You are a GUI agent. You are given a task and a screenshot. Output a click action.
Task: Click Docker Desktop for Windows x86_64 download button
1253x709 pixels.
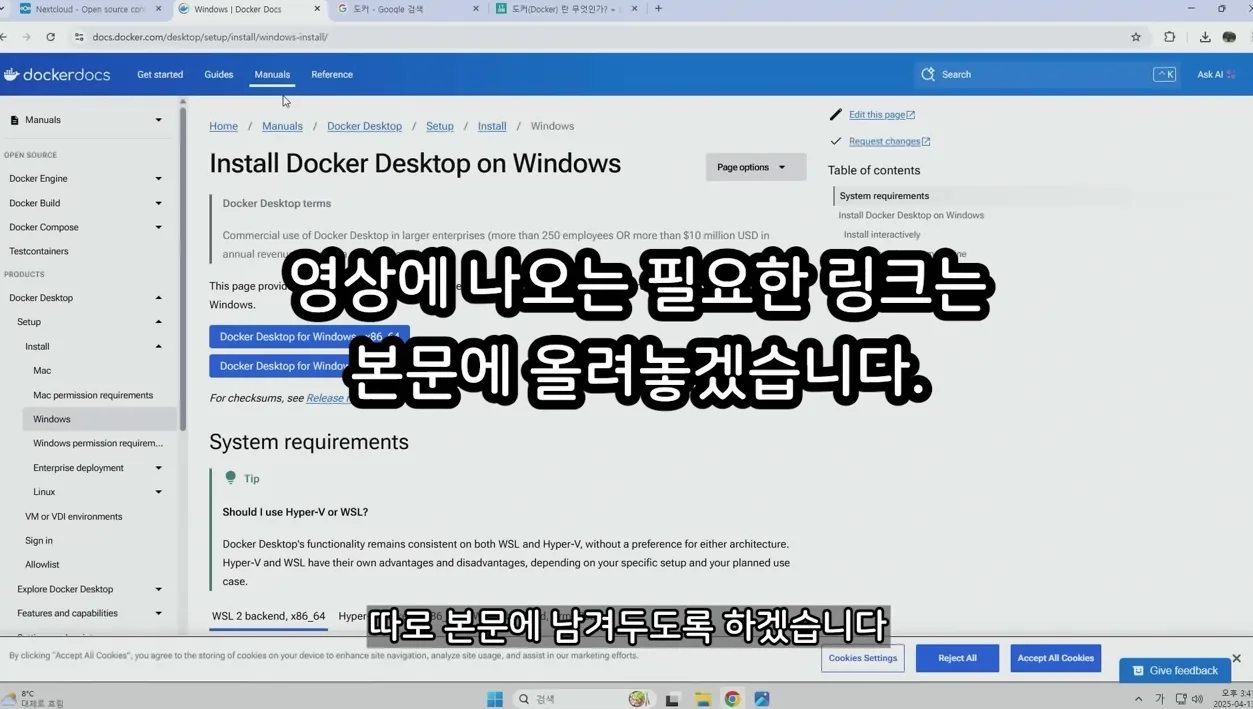click(x=309, y=337)
